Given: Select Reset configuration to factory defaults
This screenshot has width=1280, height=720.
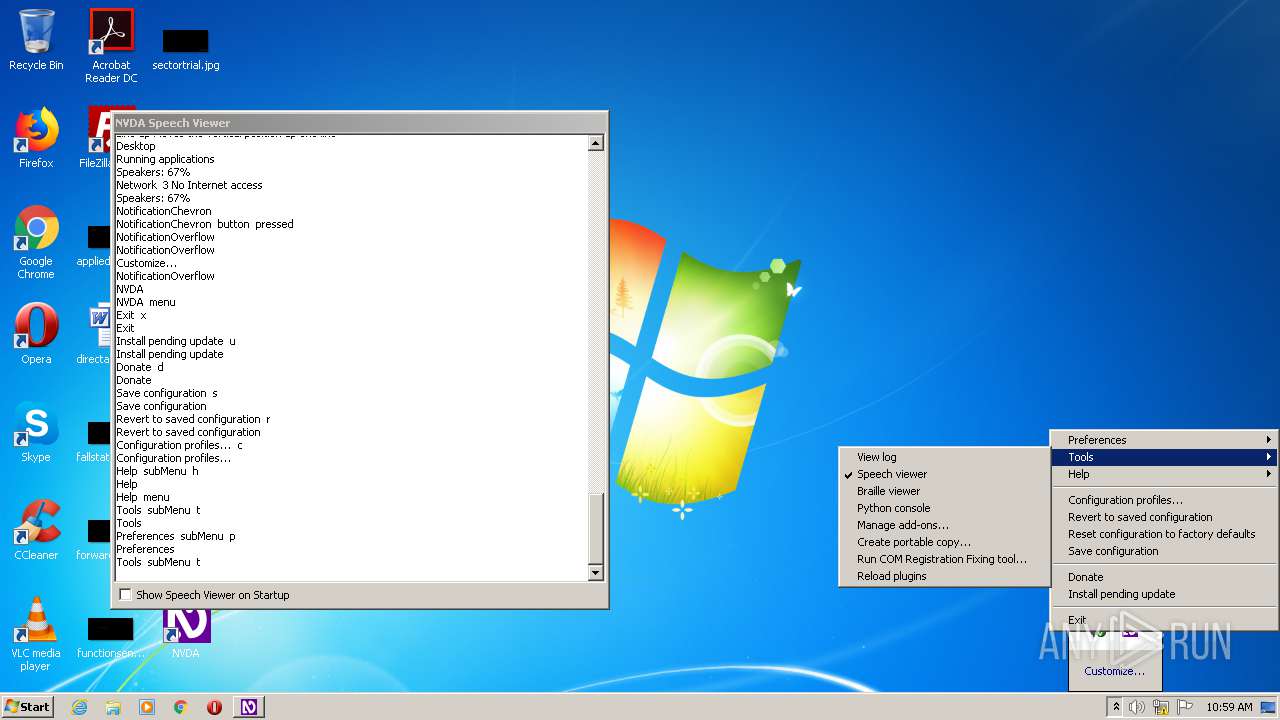Looking at the screenshot, I should (x=1164, y=534).
